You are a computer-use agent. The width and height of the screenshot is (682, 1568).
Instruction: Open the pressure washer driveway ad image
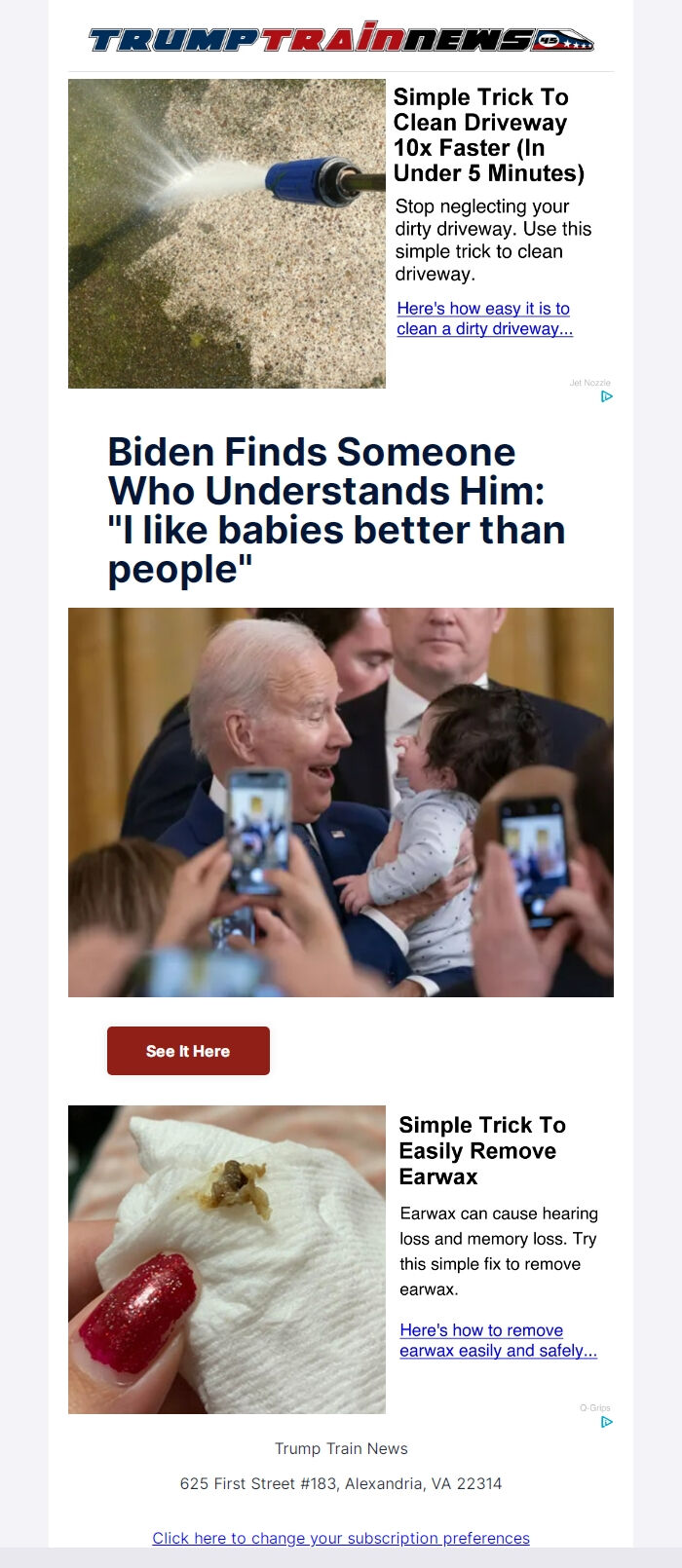click(x=227, y=234)
